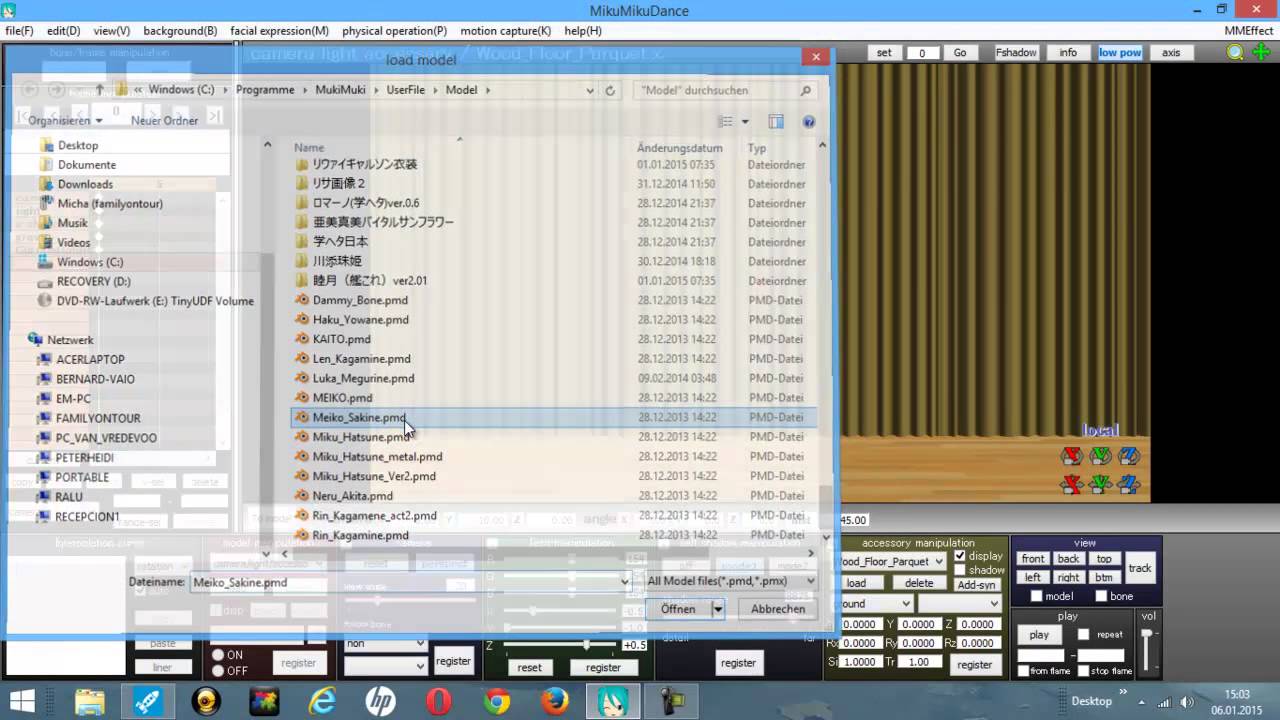Click the Fshadow button
This screenshot has height=720, width=1280.
(1016, 52)
